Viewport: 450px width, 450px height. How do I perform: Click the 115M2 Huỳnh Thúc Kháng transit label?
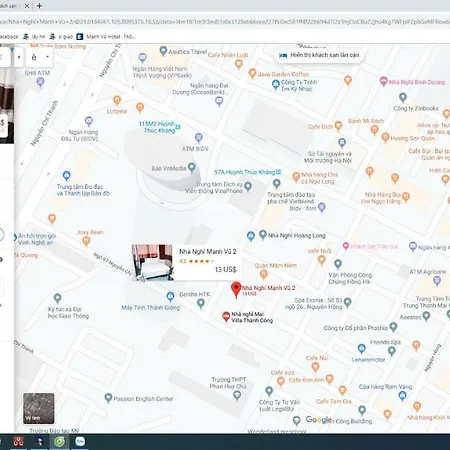click(159, 127)
